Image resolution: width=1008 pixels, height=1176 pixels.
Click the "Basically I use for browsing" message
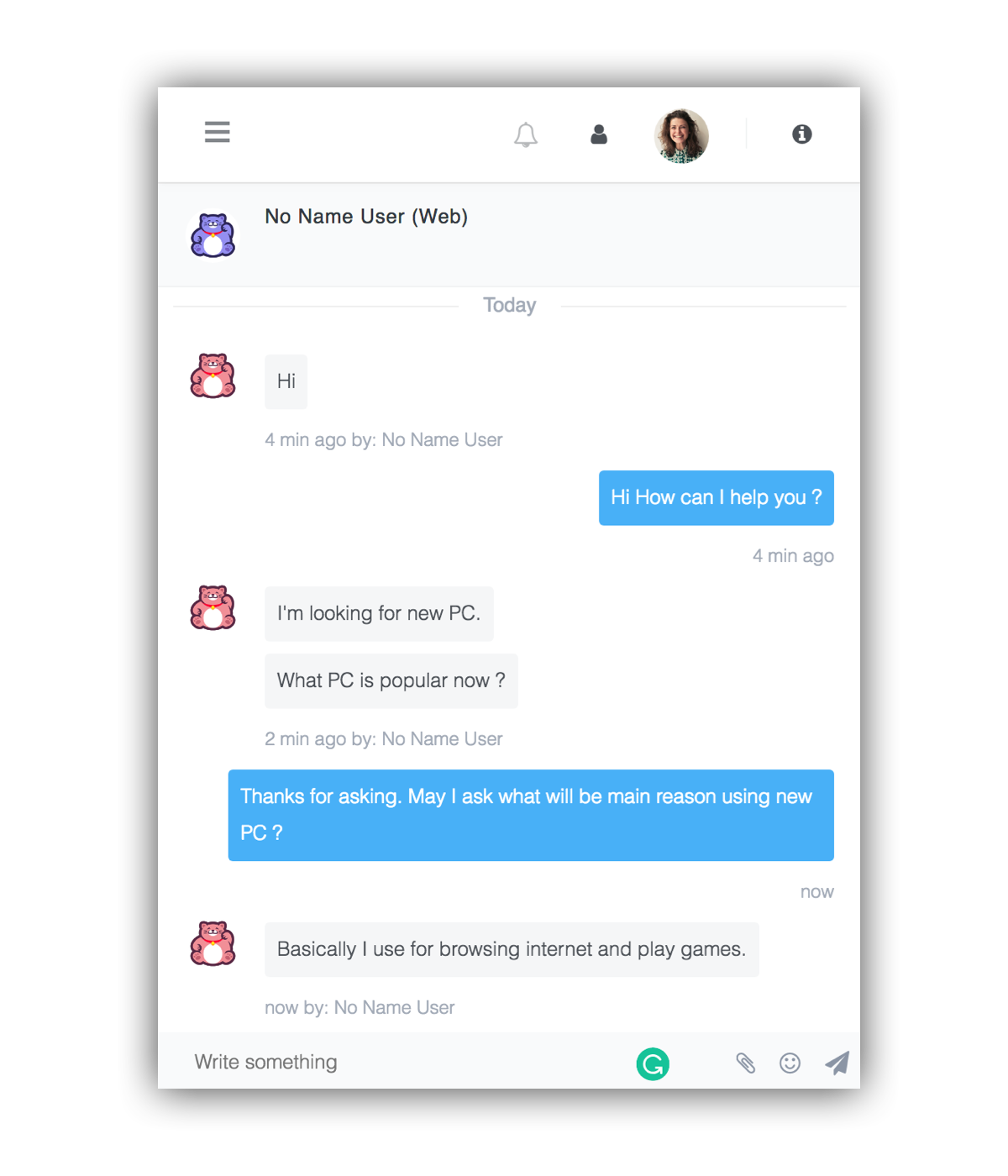[512, 949]
